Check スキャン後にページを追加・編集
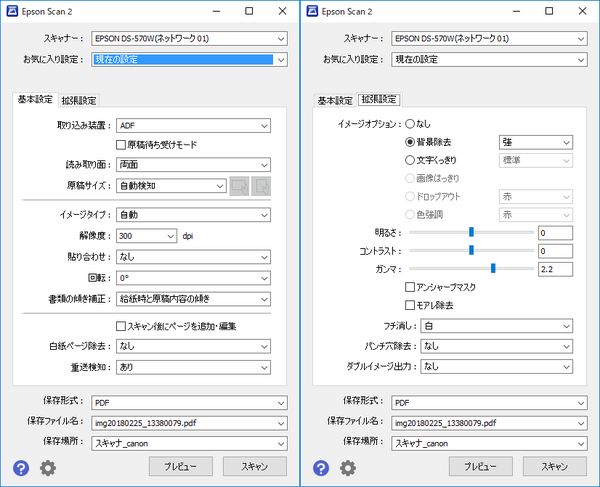600x487 pixels. pos(121,326)
